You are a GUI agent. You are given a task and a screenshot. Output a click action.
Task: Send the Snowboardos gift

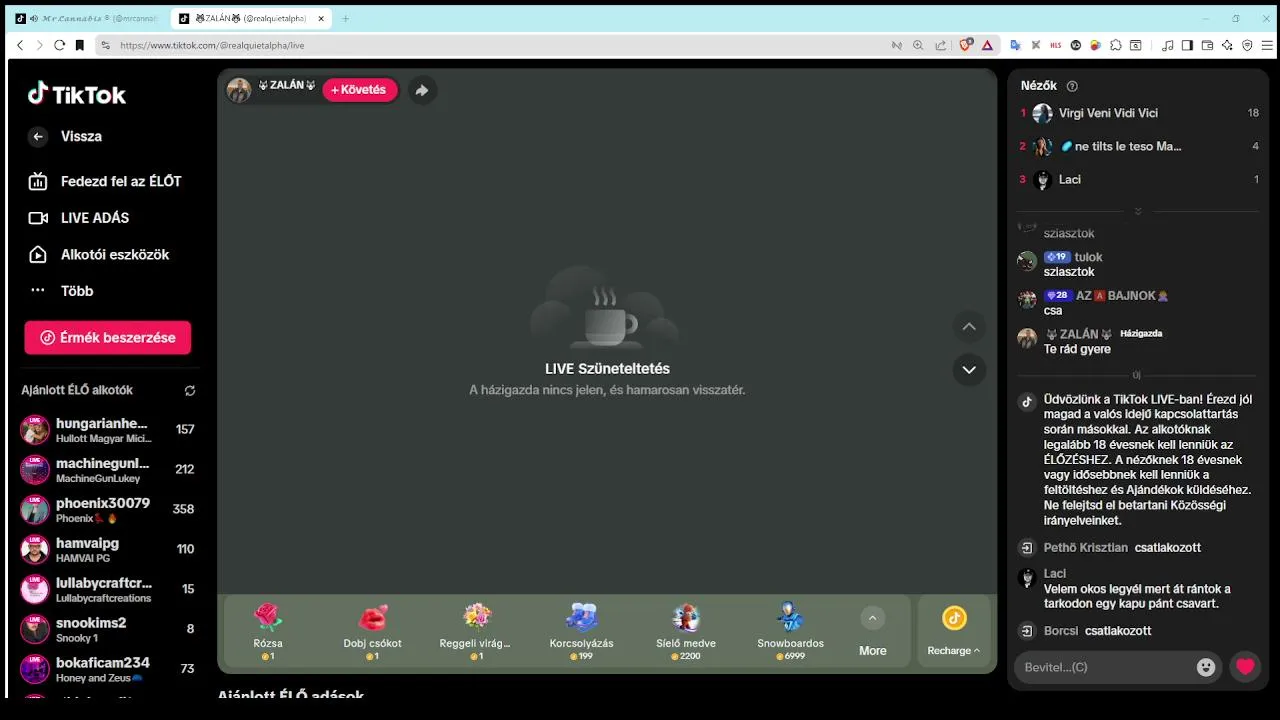(x=791, y=632)
